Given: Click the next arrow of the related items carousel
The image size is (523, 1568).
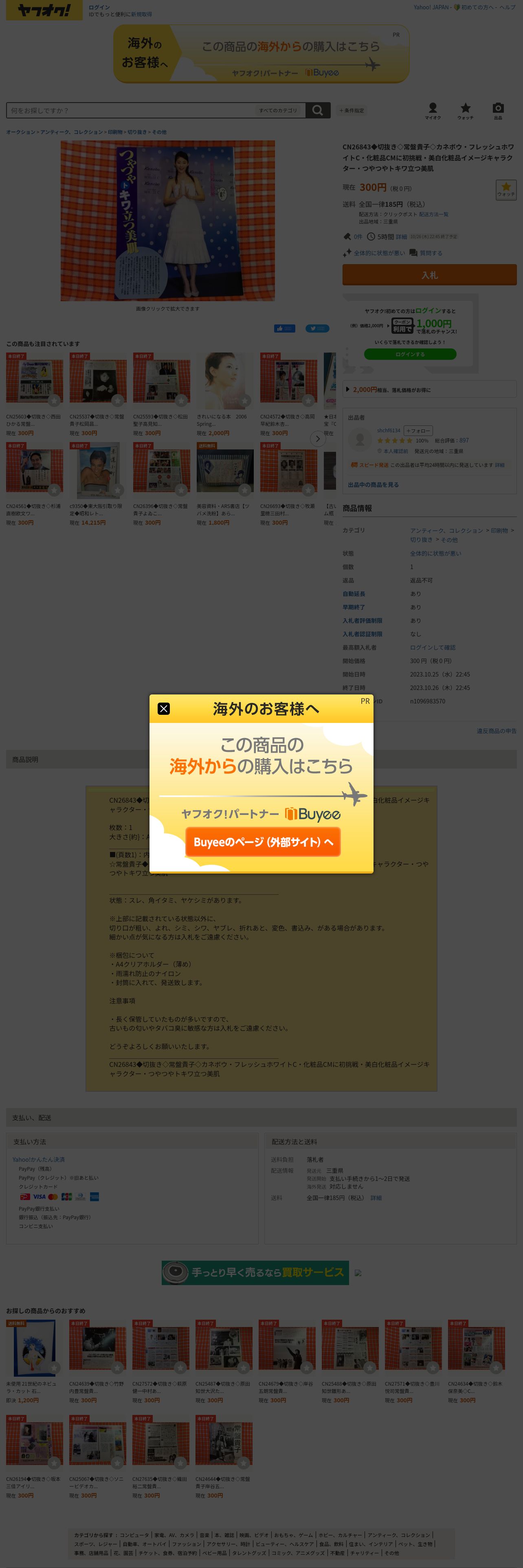Looking at the screenshot, I should [317, 438].
